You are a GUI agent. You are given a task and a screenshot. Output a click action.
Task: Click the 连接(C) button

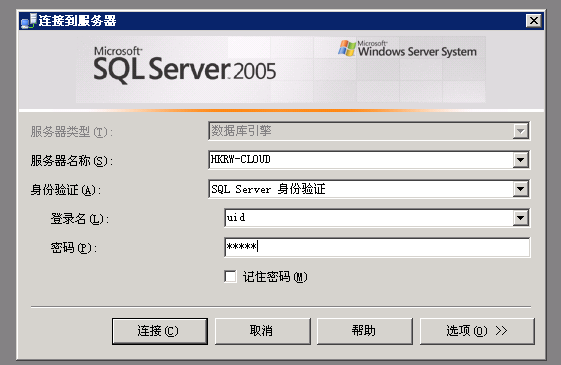pos(160,331)
